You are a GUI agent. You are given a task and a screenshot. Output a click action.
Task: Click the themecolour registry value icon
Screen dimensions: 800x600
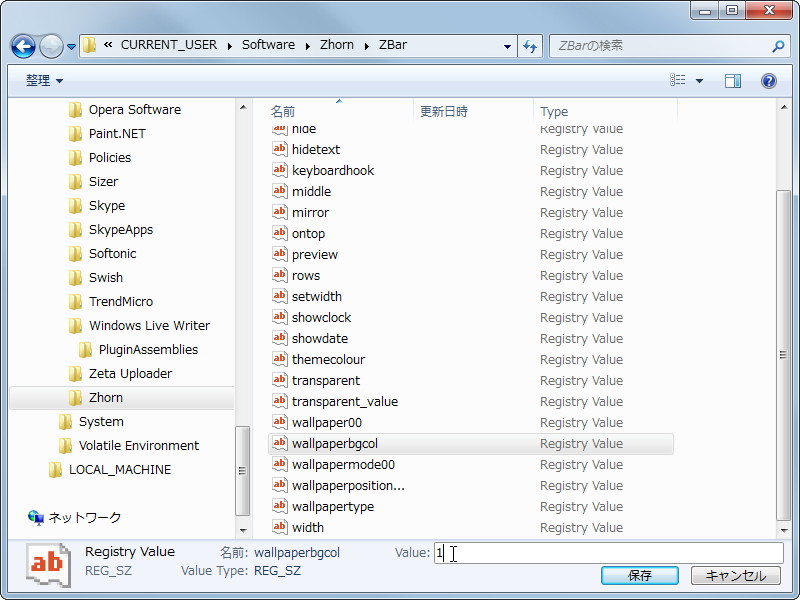click(x=279, y=359)
